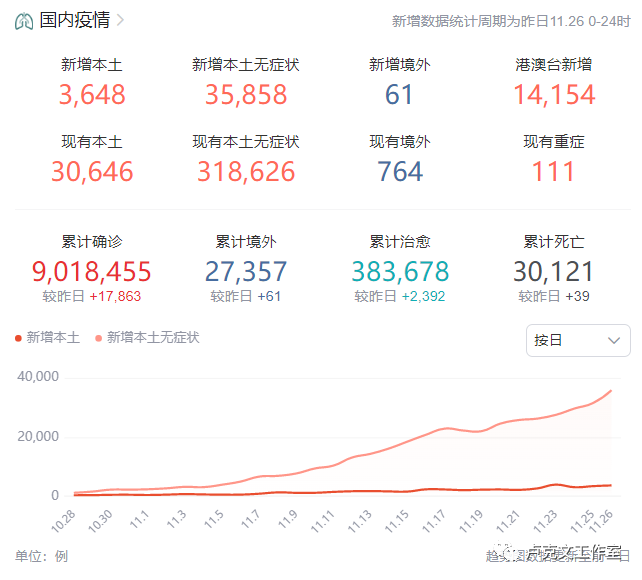This screenshot has height=580, width=642.
Task: Toggle the 新增本土无症状 legend series
Action: pyautogui.click(x=147, y=338)
